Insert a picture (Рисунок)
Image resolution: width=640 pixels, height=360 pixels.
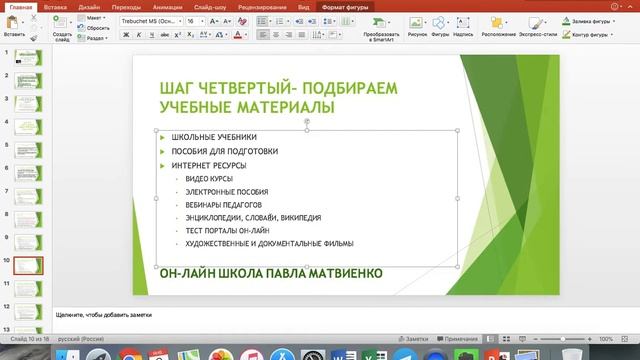point(417,27)
